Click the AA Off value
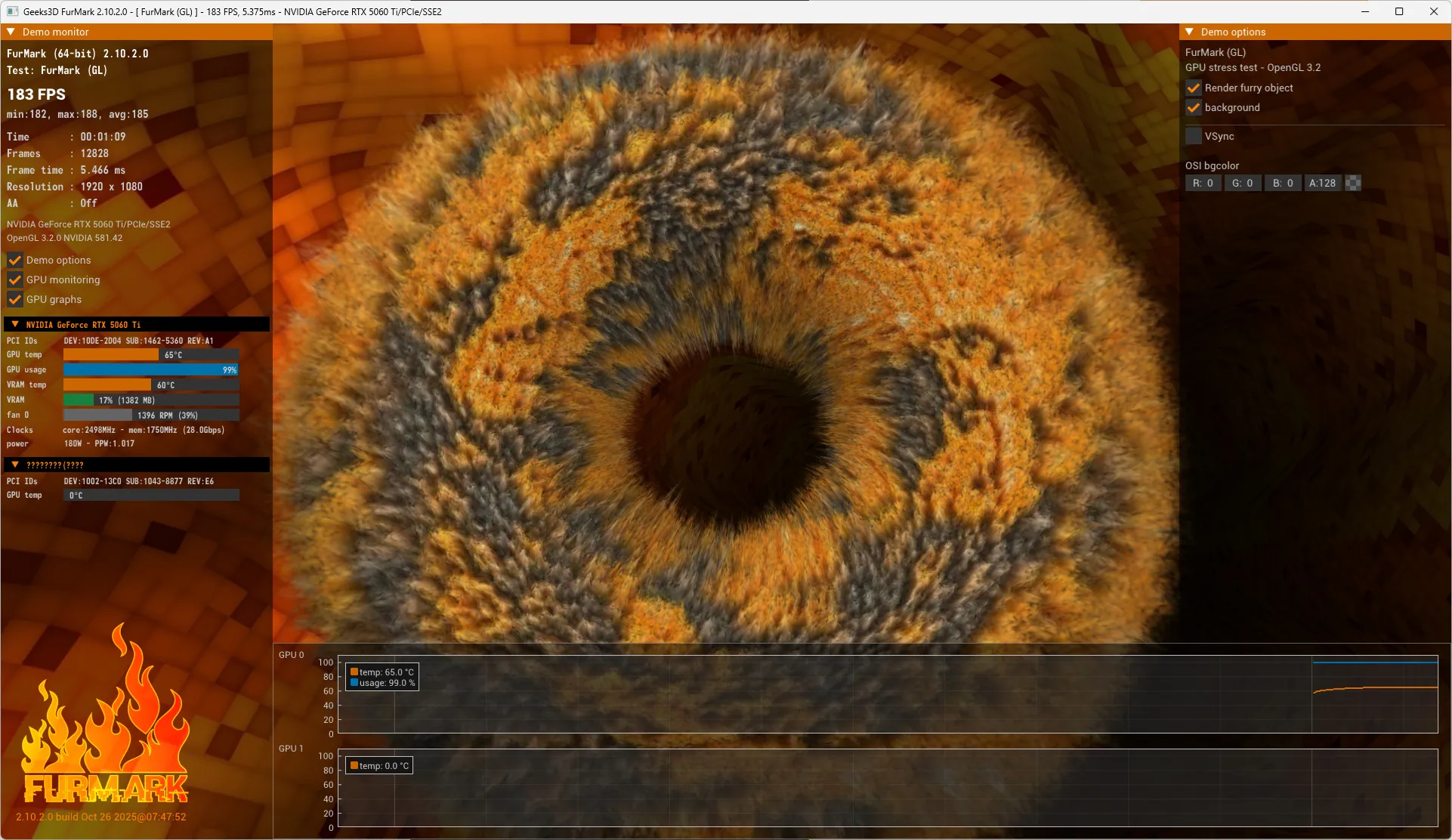1452x840 pixels. 88,203
